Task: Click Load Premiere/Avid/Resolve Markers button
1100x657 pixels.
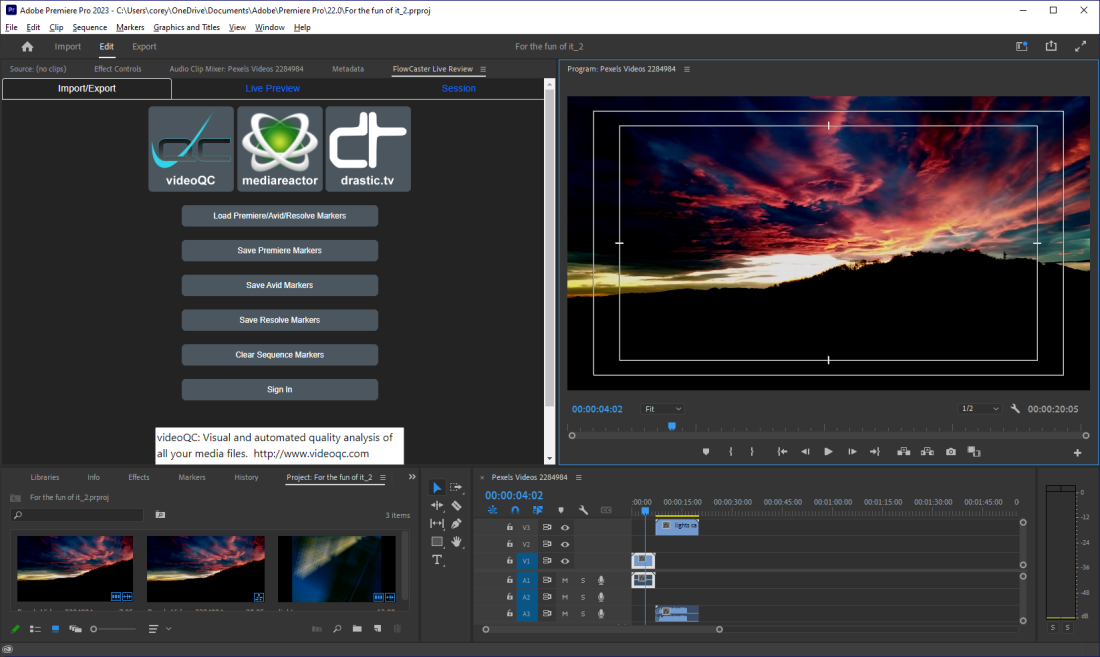Action: (280, 216)
